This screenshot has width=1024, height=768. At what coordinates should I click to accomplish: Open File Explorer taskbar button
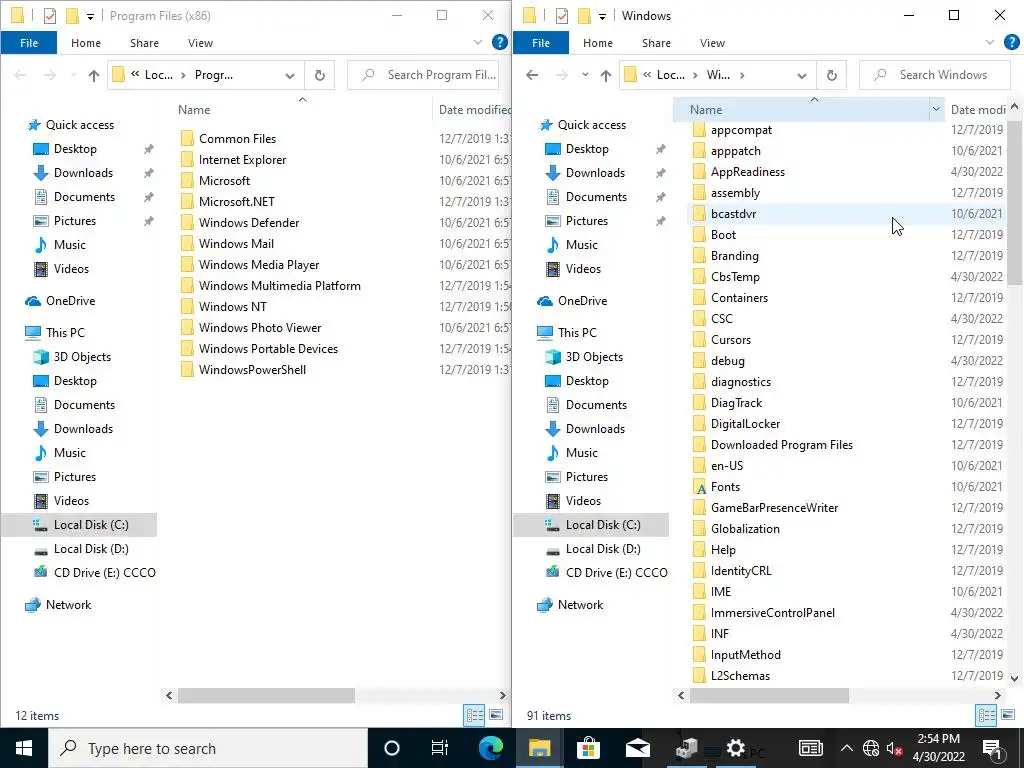(539, 748)
